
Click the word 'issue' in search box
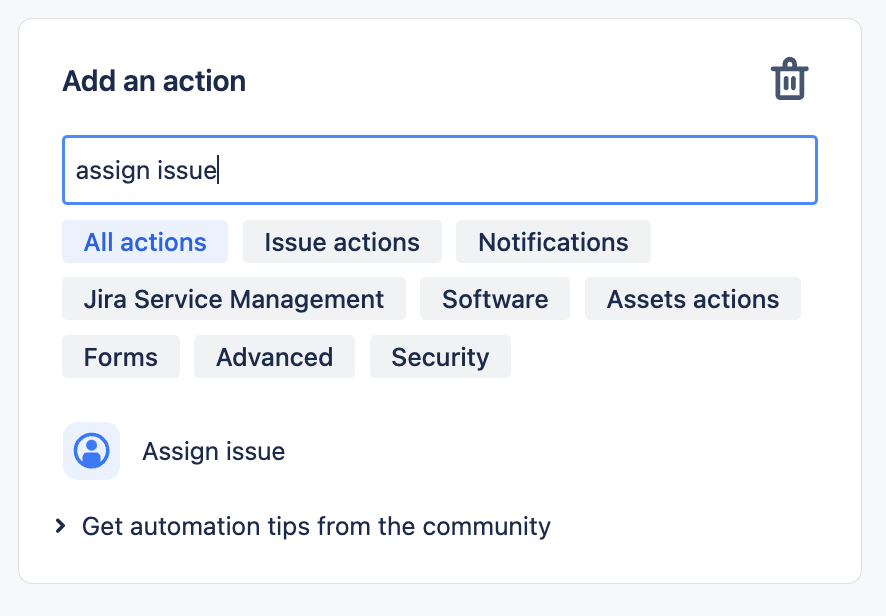point(188,171)
